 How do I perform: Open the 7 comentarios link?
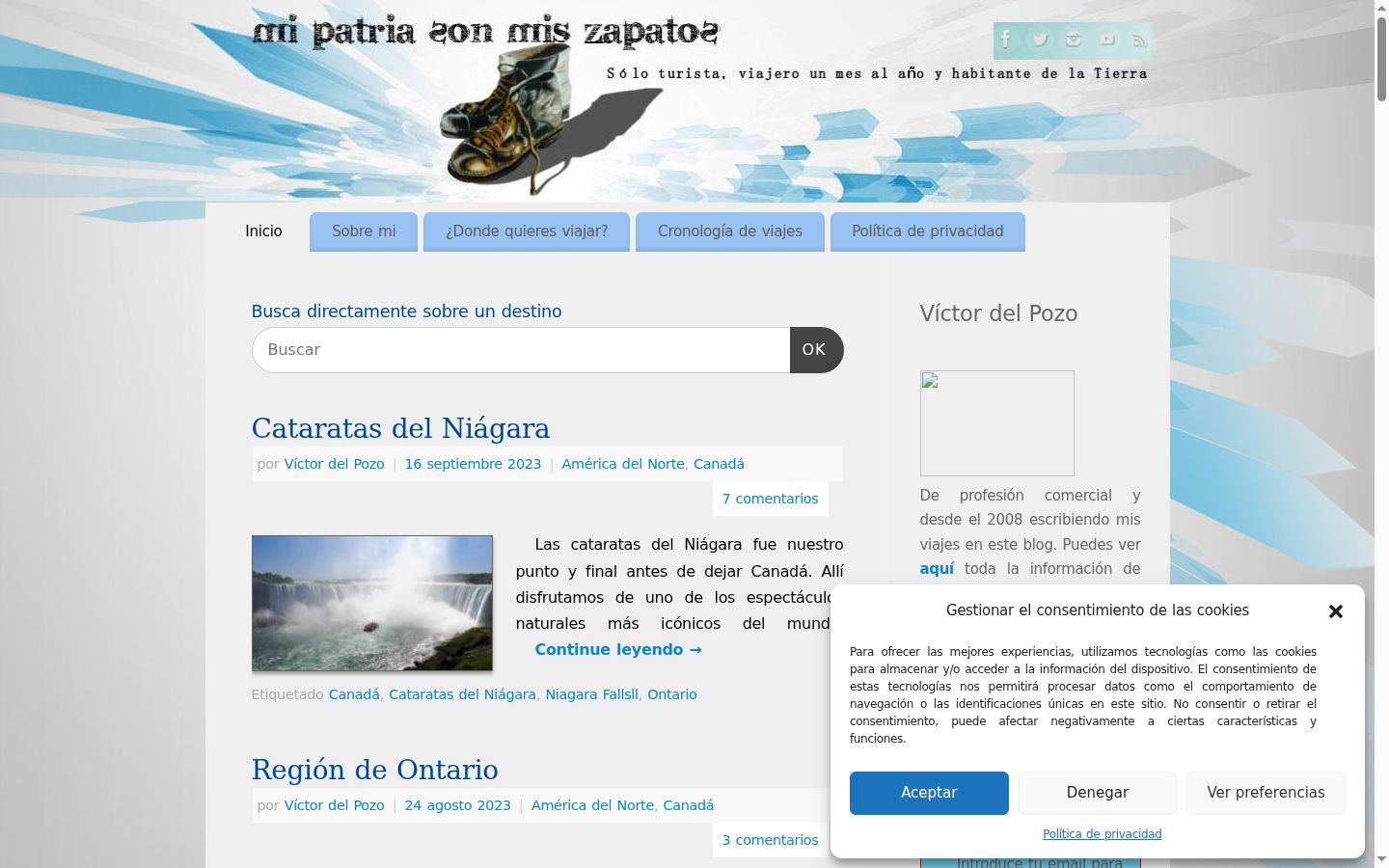click(x=770, y=499)
